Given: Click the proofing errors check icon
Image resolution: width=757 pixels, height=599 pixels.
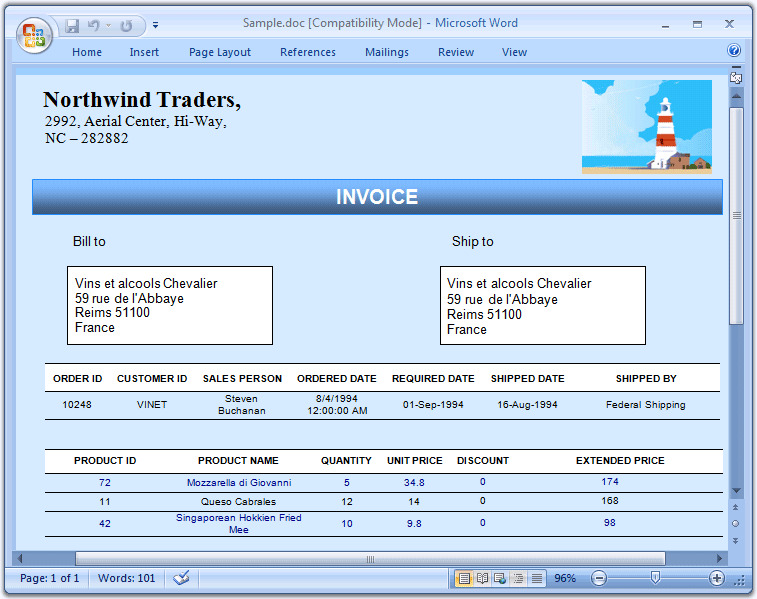Looking at the screenshot, I should point(182,578).
